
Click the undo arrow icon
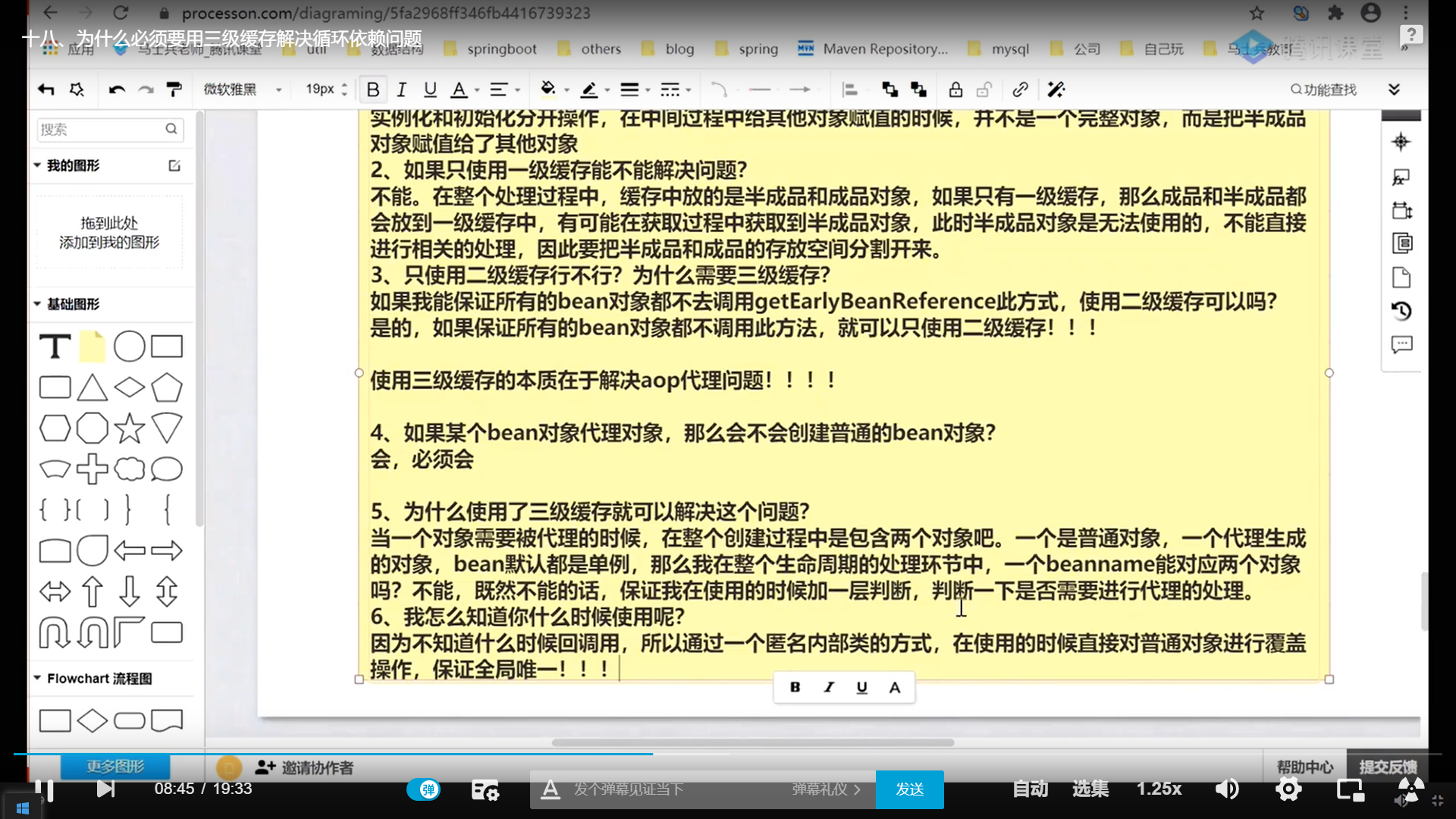click(x=116, y=89)
